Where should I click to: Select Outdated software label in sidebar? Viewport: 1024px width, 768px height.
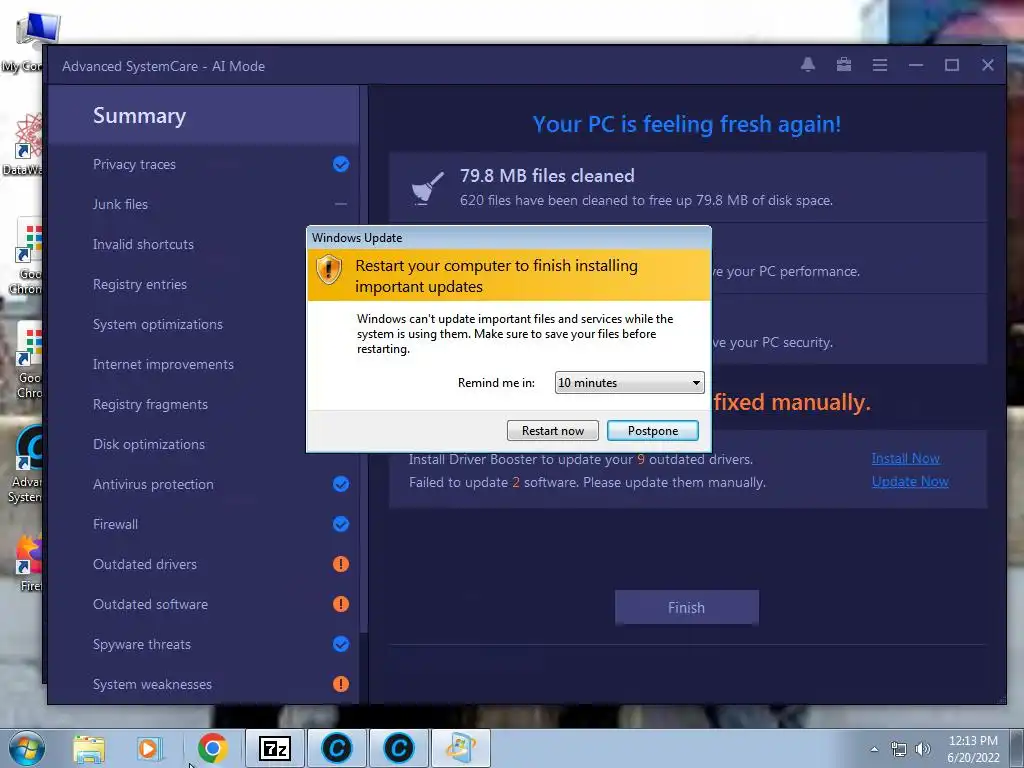150,604
